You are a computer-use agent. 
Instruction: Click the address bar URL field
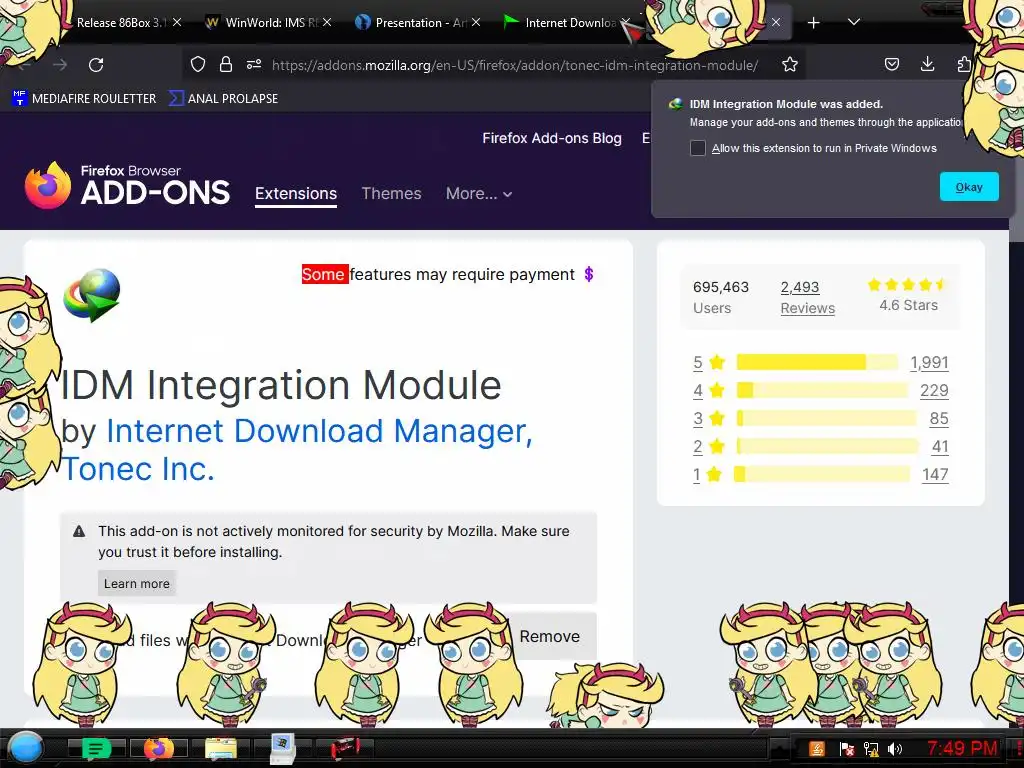pyautogui.click(x=515, y=65)
